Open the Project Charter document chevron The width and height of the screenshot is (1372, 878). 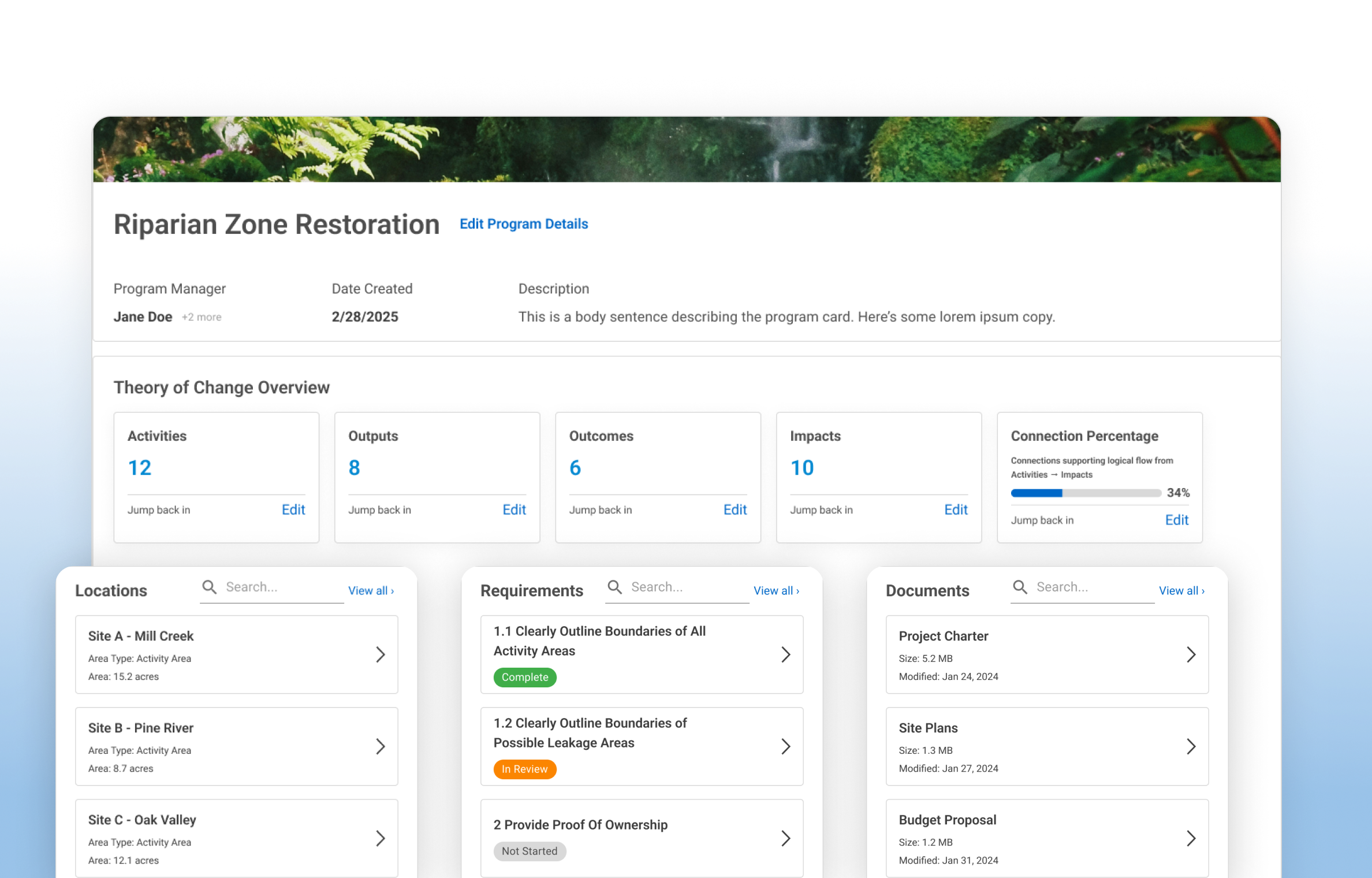click(x=1191, y=654)
